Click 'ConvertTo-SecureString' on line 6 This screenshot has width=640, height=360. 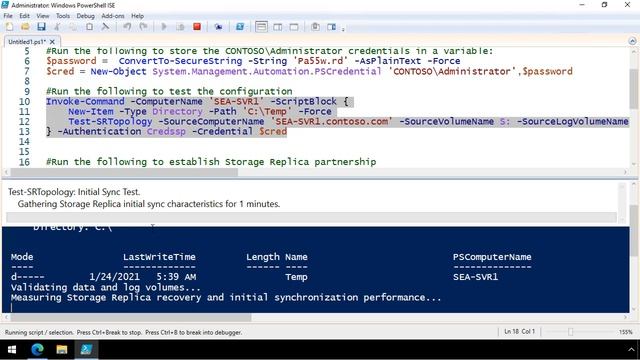(x=180, y=61)
